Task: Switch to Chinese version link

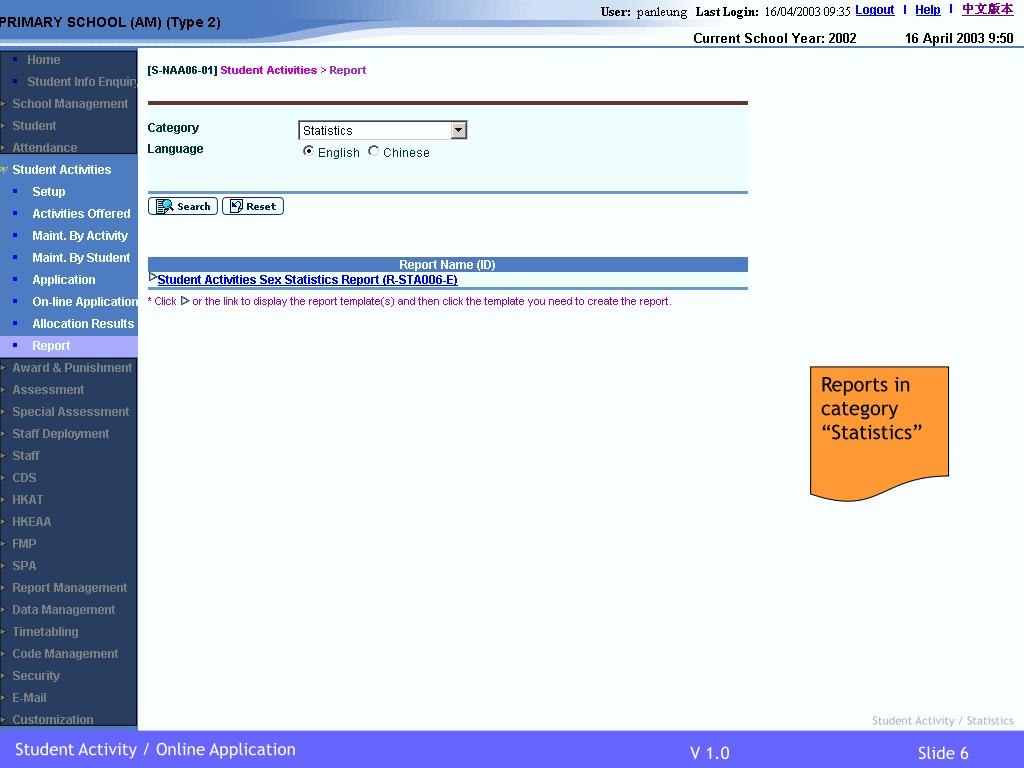Action: (x=987, y=9)
